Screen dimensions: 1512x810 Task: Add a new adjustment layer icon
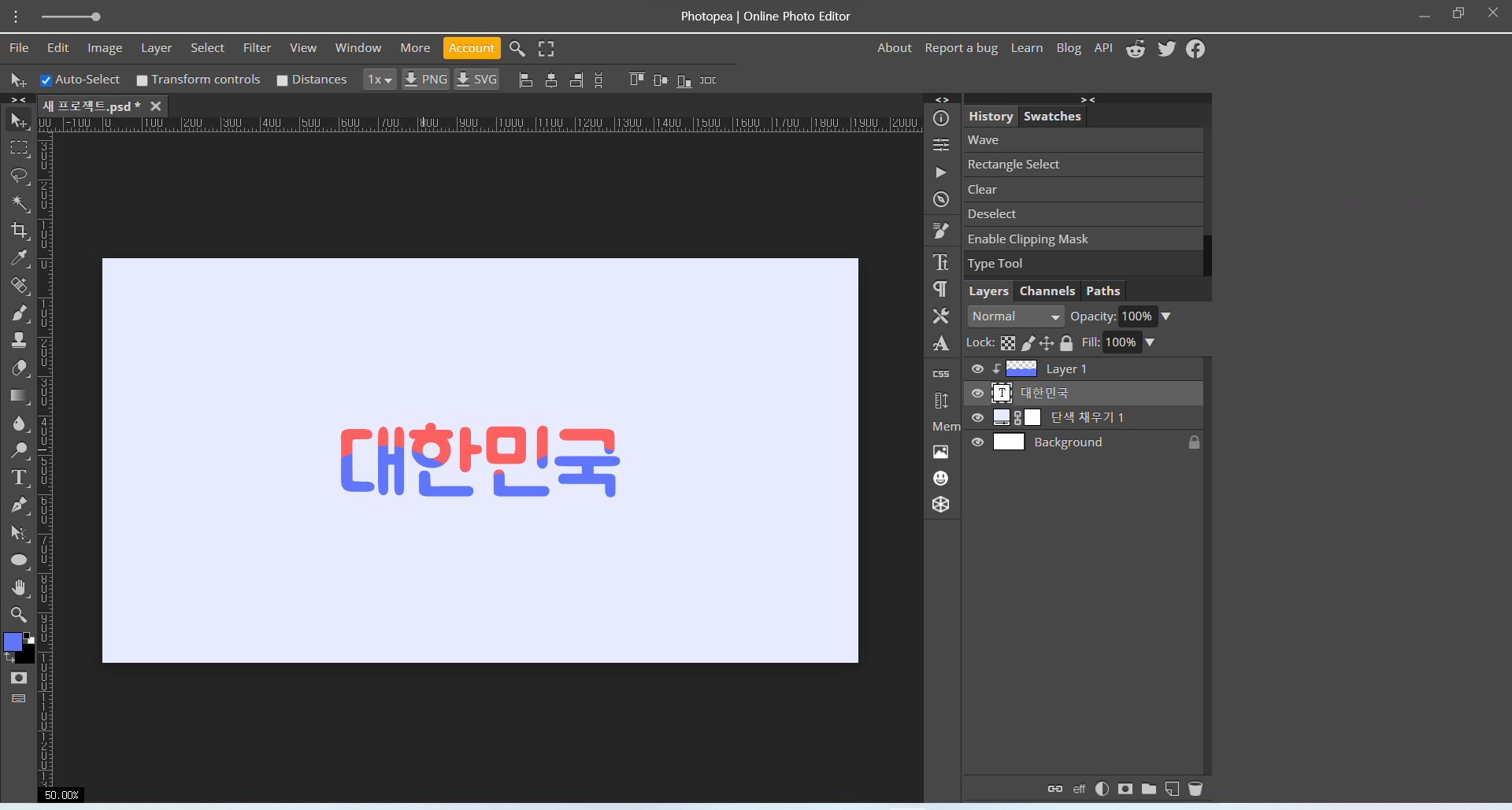tap(1102, 789)
